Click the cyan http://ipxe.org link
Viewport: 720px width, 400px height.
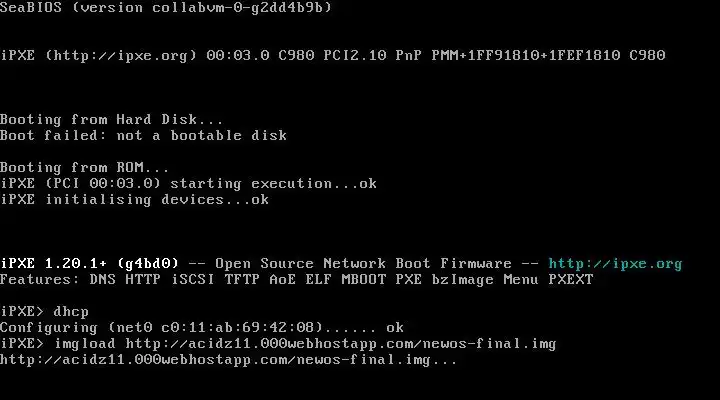[x=615, y=264]
